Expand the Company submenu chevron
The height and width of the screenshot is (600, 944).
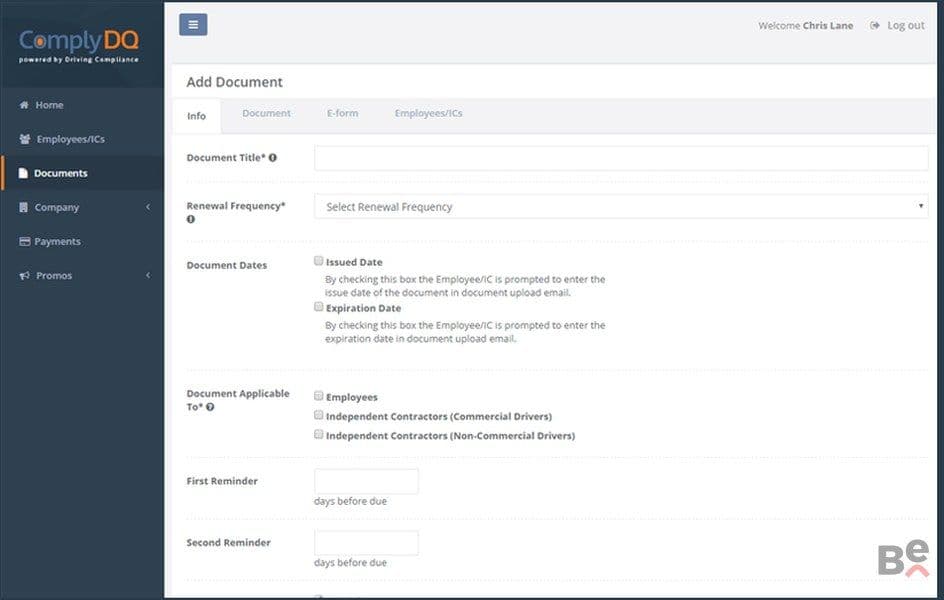pyautogui.click(x=148, y=208)
